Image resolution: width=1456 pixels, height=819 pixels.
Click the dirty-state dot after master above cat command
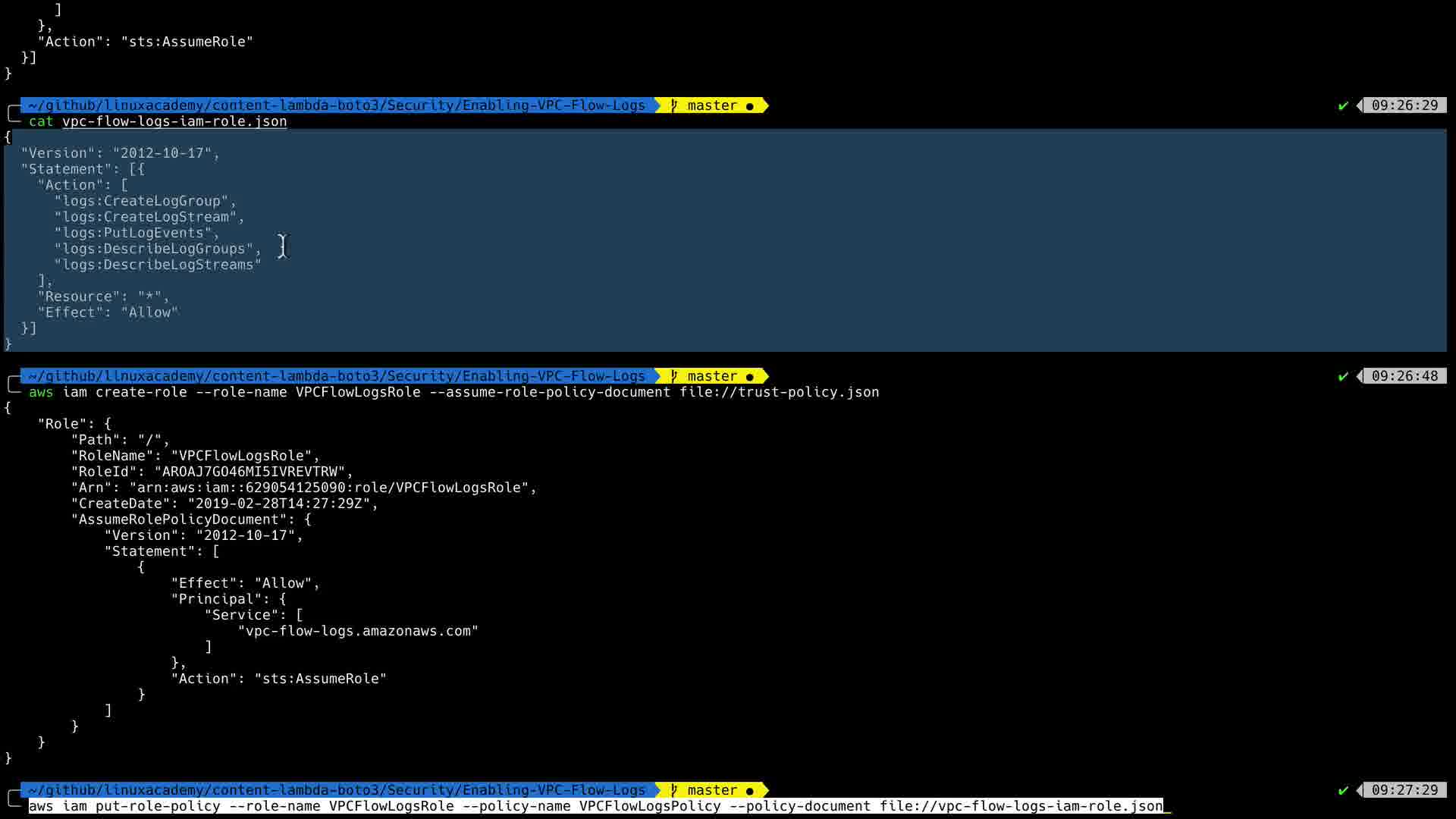coord(750,106)
